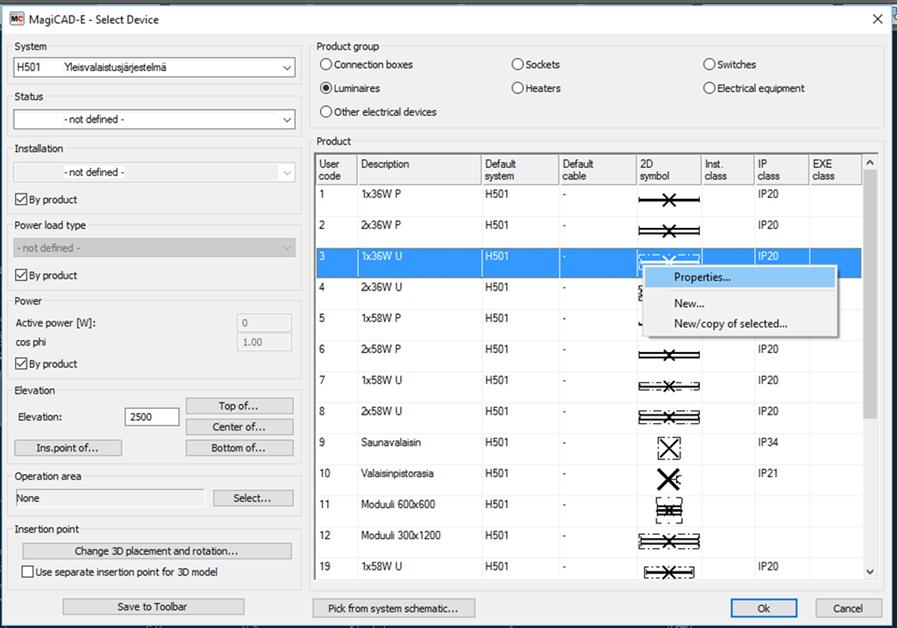The image size is (897, 628).
Task: Click the Cancel button
Action: pyautogui.click(x=848, y=608)
